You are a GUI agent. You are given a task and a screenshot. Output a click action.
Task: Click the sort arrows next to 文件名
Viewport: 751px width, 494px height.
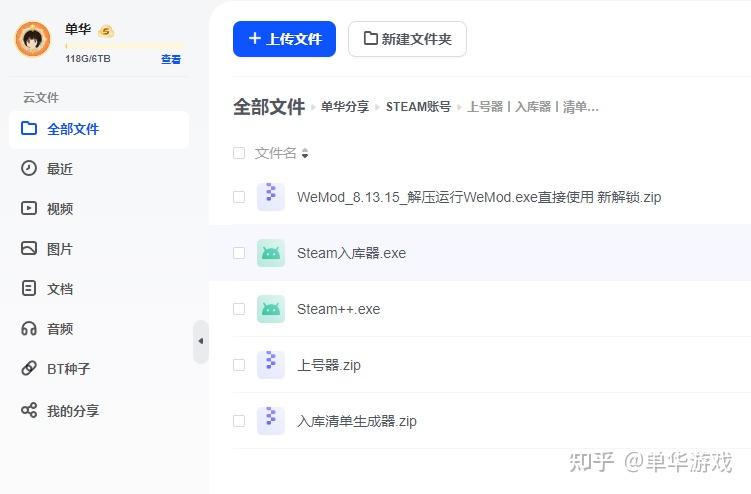pos(305,153)
